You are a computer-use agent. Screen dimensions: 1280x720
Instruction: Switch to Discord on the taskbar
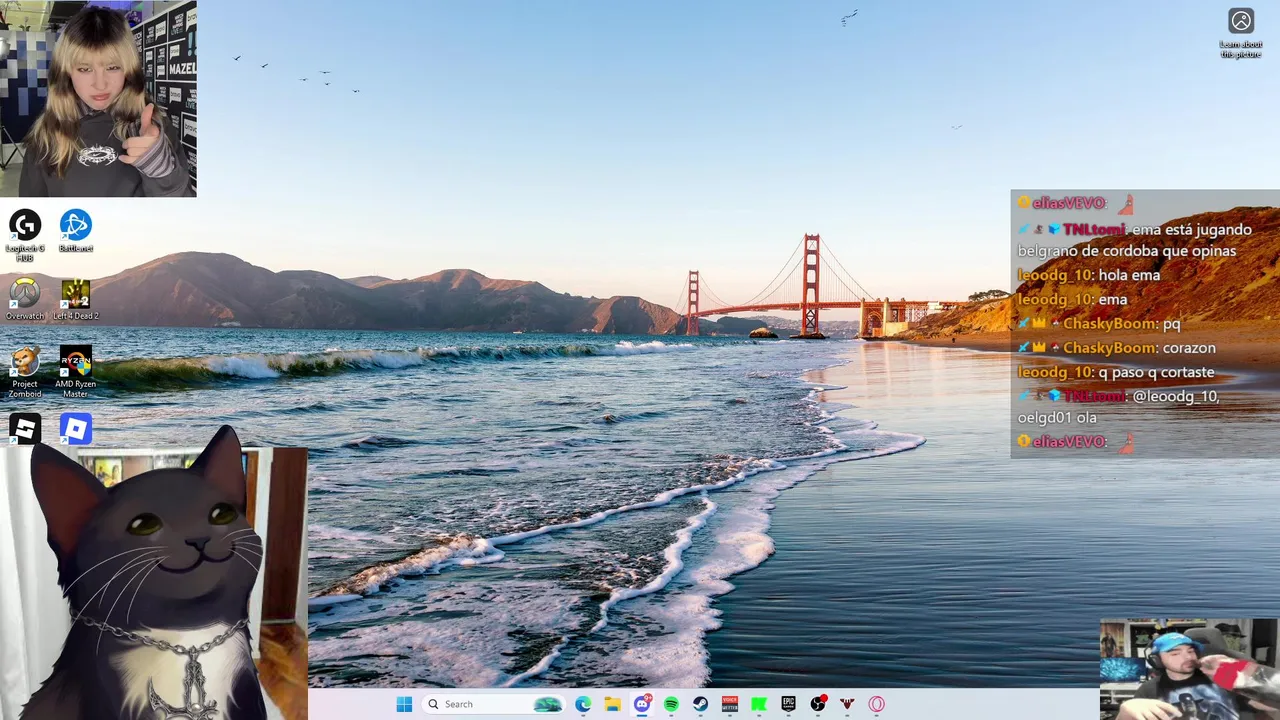click(x=642, y=704)
